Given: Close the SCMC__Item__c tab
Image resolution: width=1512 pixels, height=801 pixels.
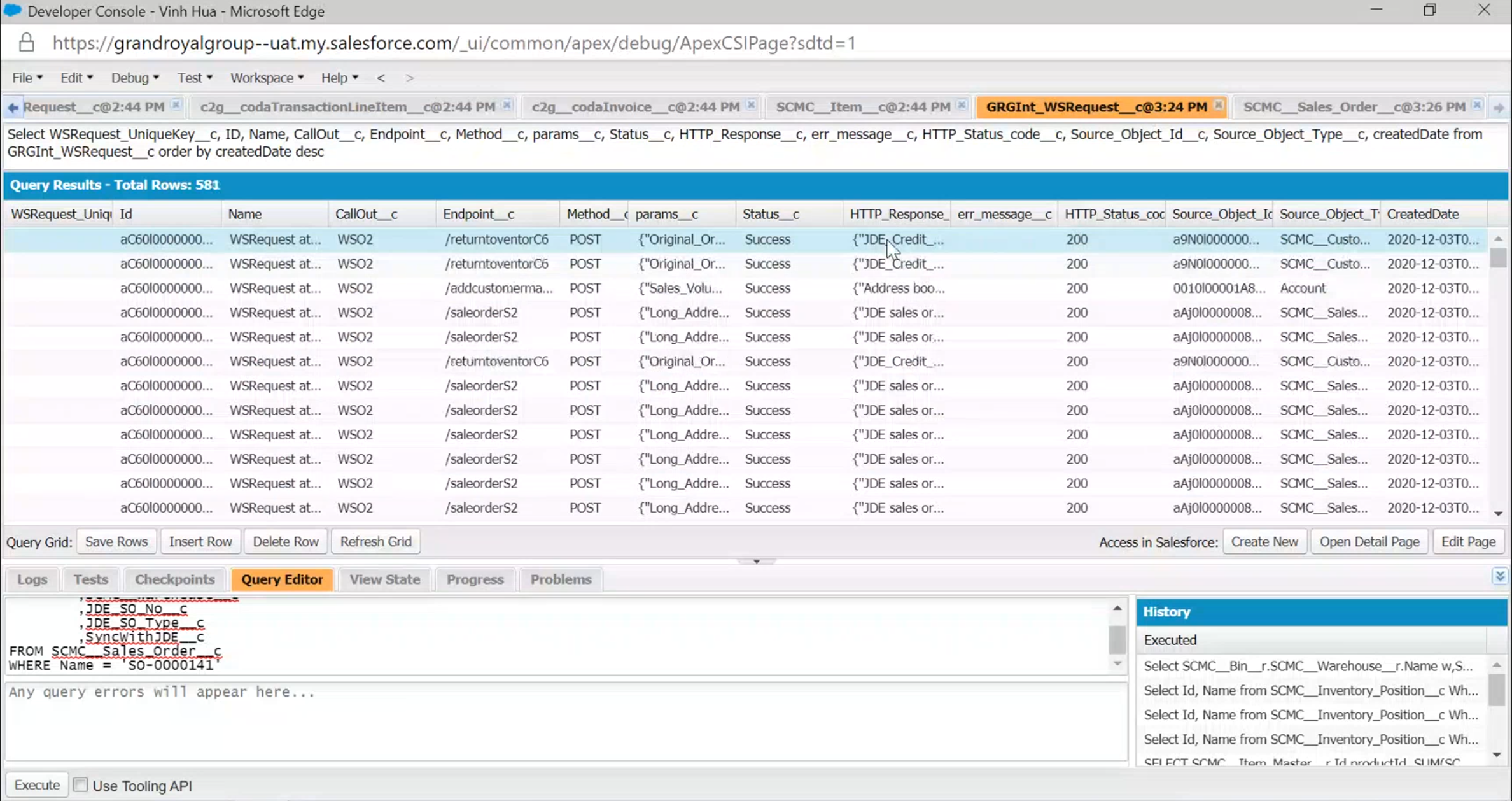Looking at the screenshot, I should point(962,106).
